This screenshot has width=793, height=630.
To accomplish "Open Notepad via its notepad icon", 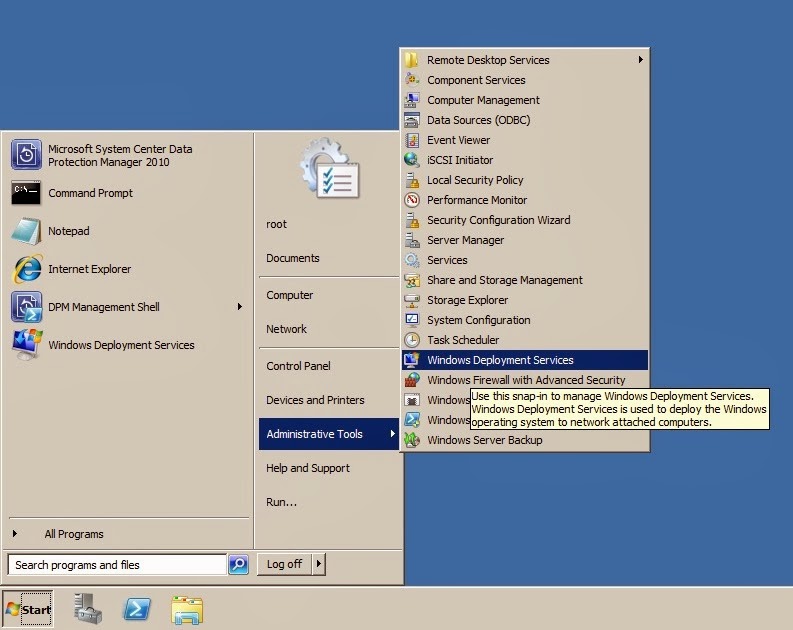I will [26, 231].
